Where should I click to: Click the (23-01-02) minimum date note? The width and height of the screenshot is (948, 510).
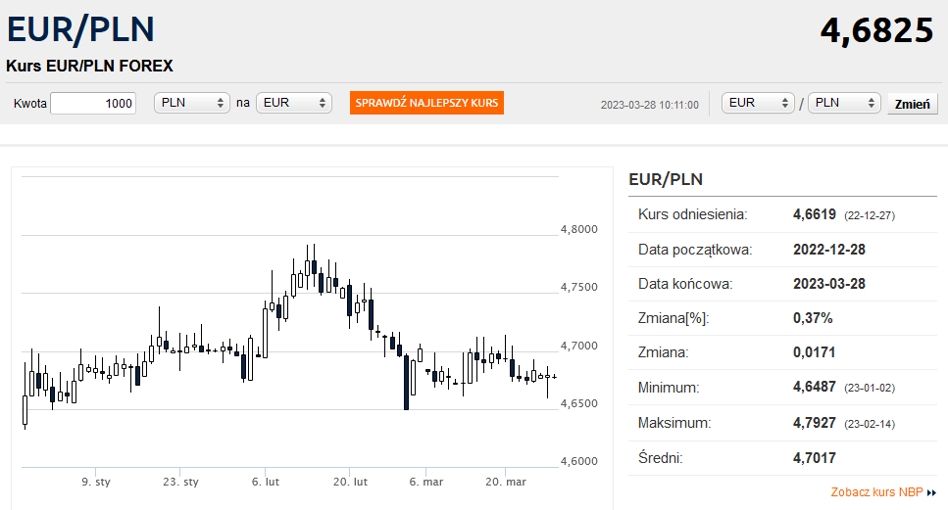click(869, 388)
